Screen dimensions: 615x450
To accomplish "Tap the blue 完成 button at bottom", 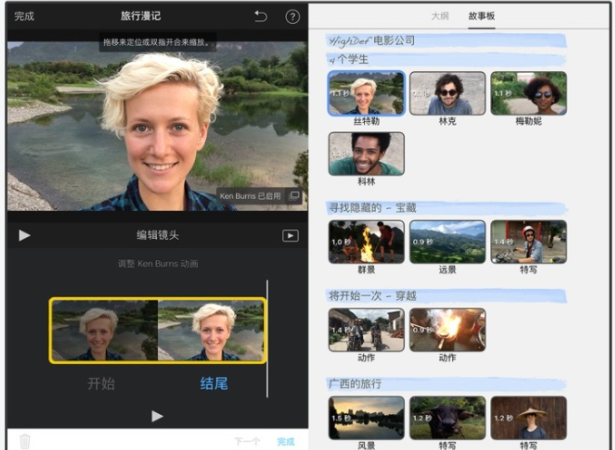I will pyautogui.click(x=286, y=441).
